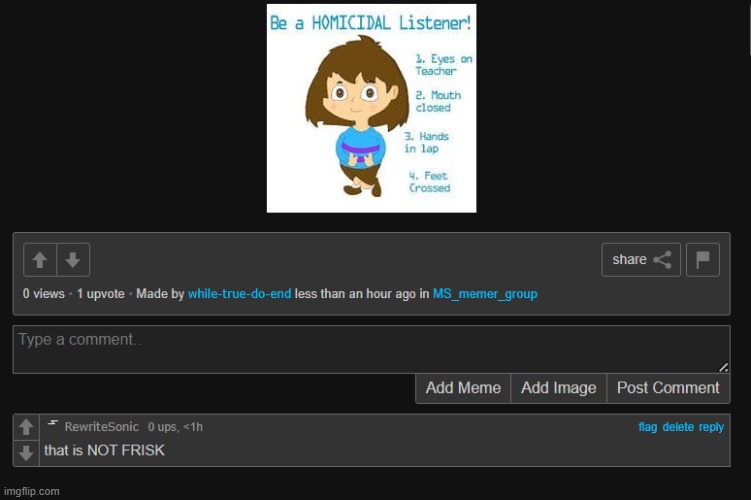
Task: Delete the comment using delete link
Action: pos(678,427)
